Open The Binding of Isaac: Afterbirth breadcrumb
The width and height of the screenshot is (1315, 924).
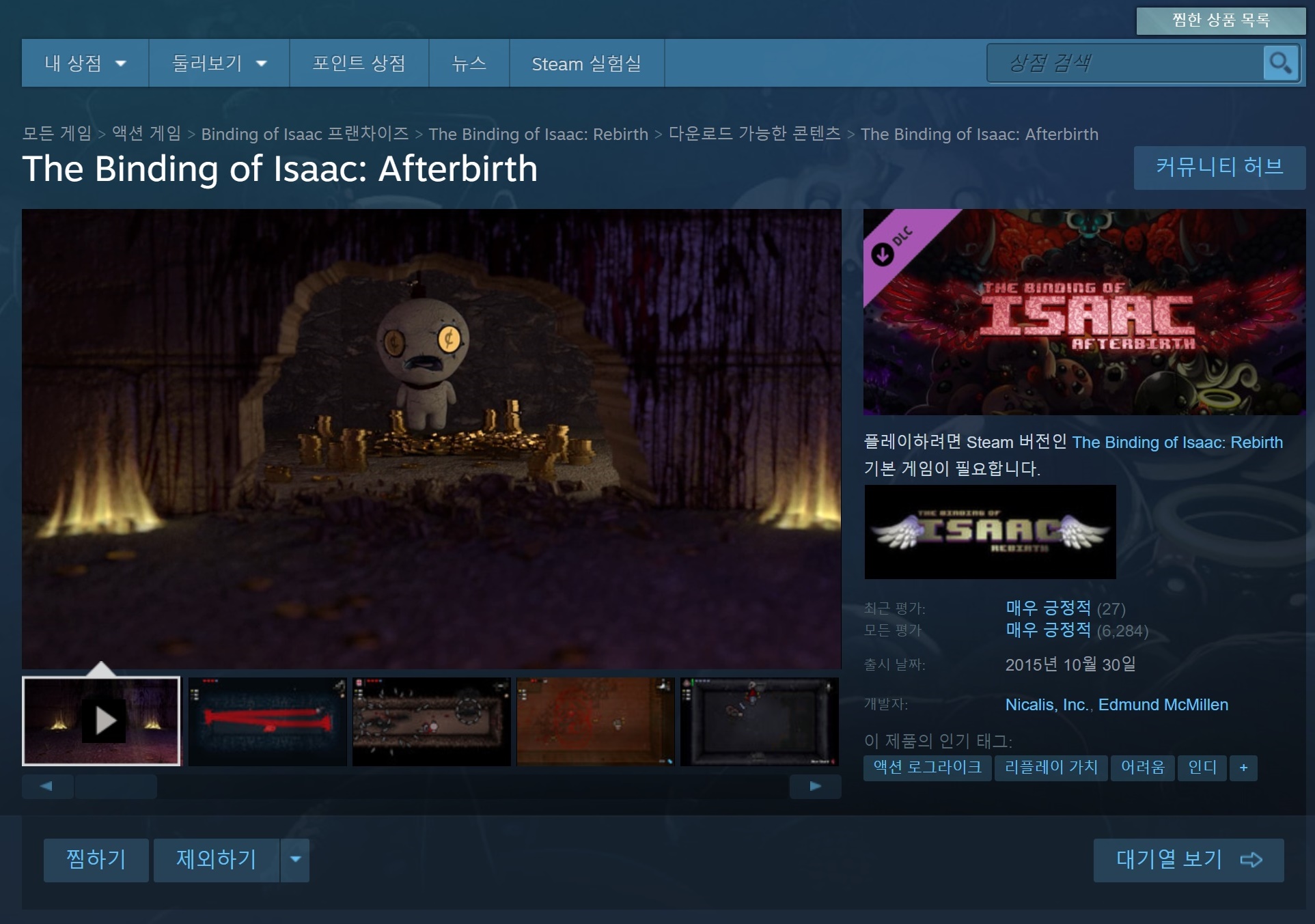[980, 134]
